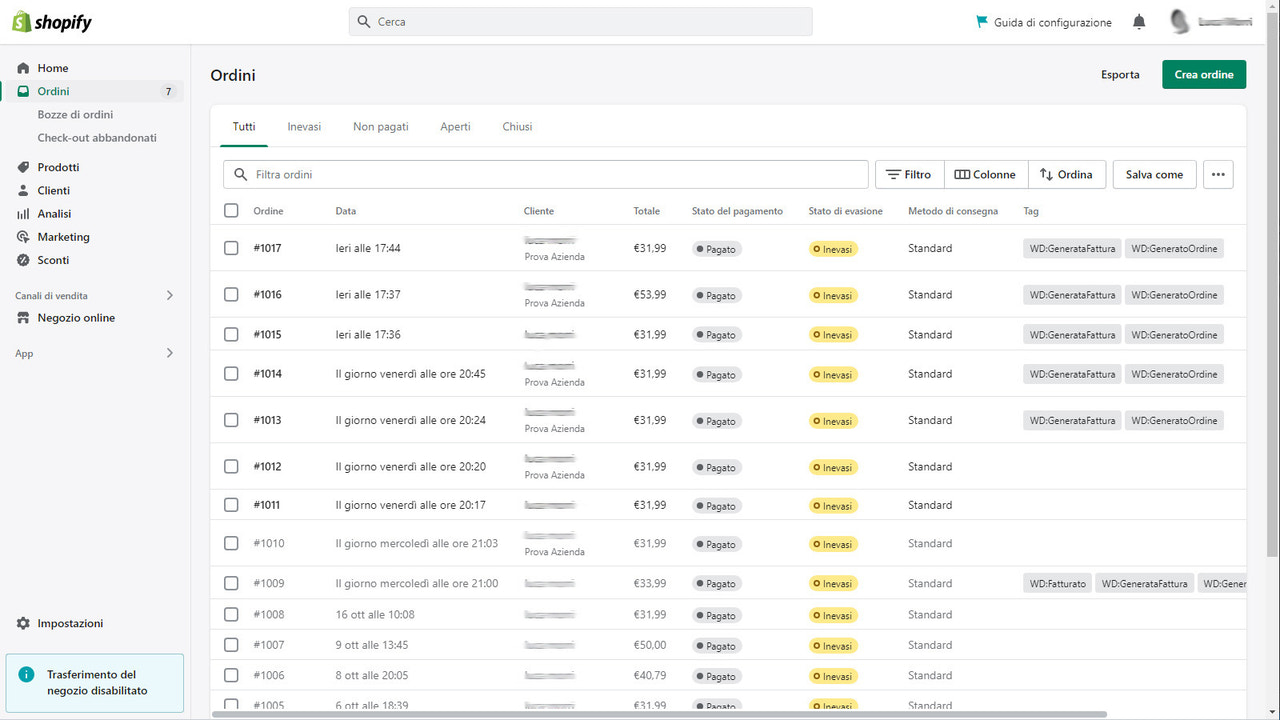
Task: Switch to the Inevasi tab
Action: [x=304, y=127]
